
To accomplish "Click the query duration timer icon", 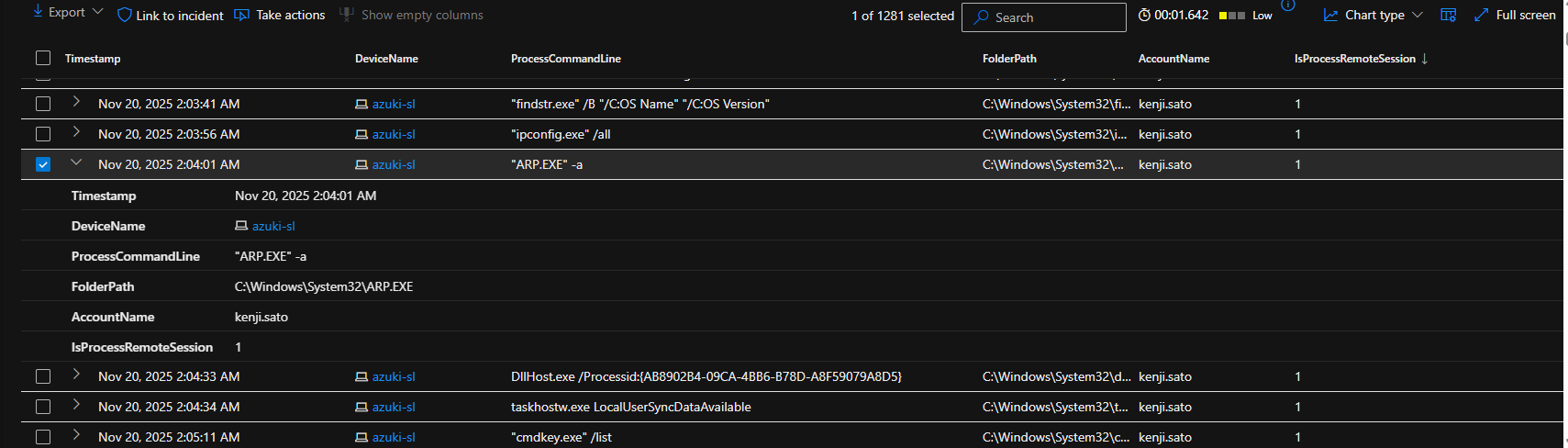I will 1144,16.
